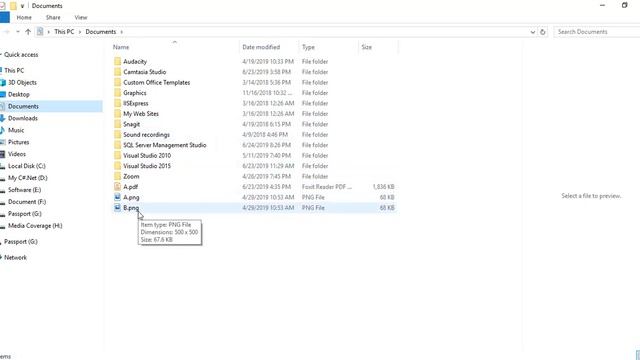Click the Custom Office Templates folder icon

[118, 82]
